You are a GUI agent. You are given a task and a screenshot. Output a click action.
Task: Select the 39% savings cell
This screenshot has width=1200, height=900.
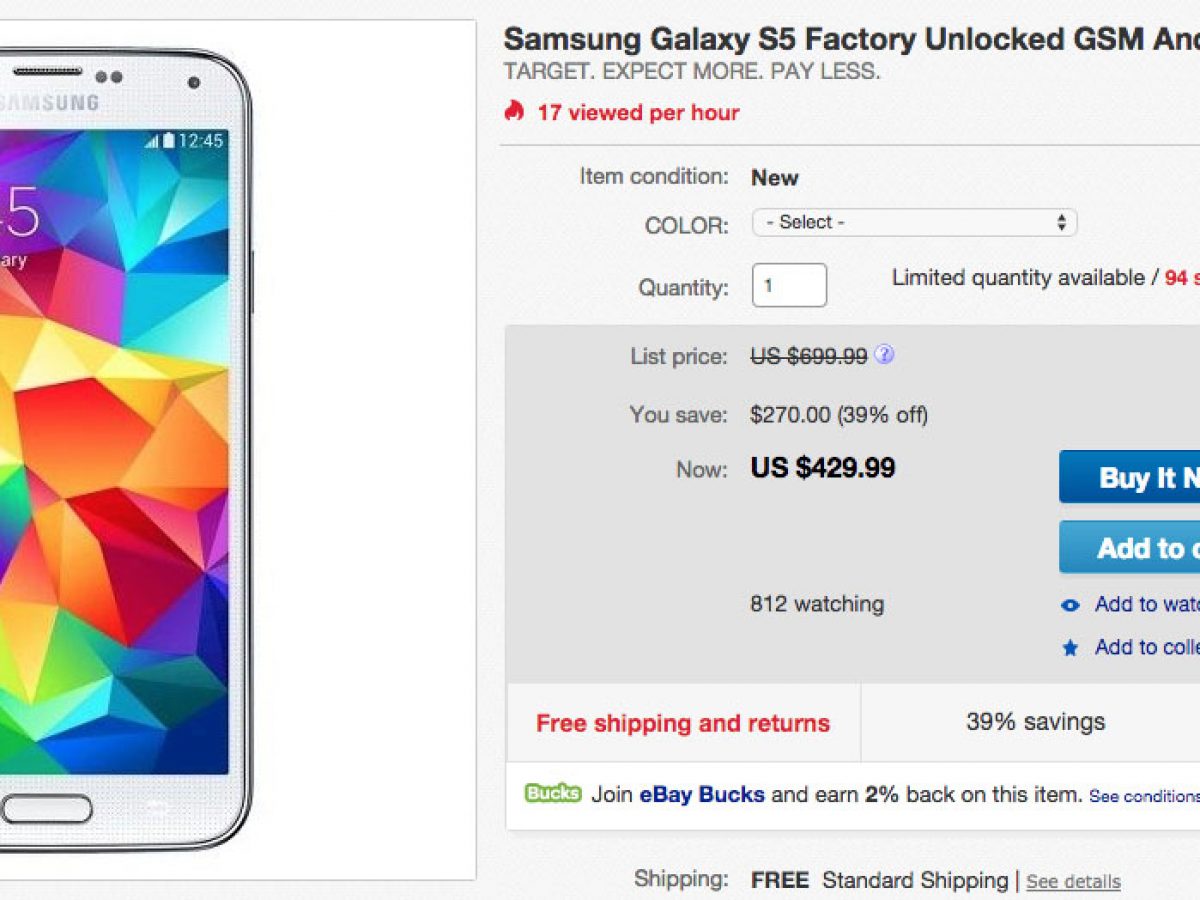click(x=1035, y=722)
